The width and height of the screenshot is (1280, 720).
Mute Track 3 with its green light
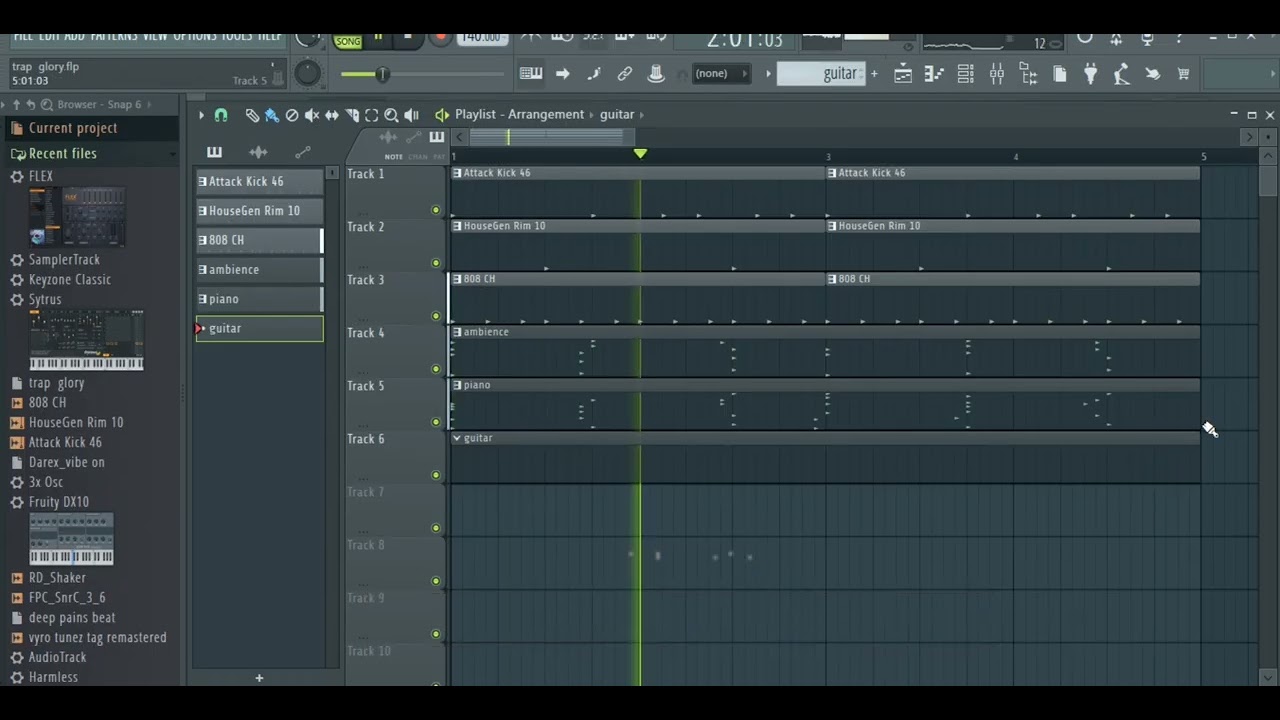pyautogui.click(x=435, y=316)
